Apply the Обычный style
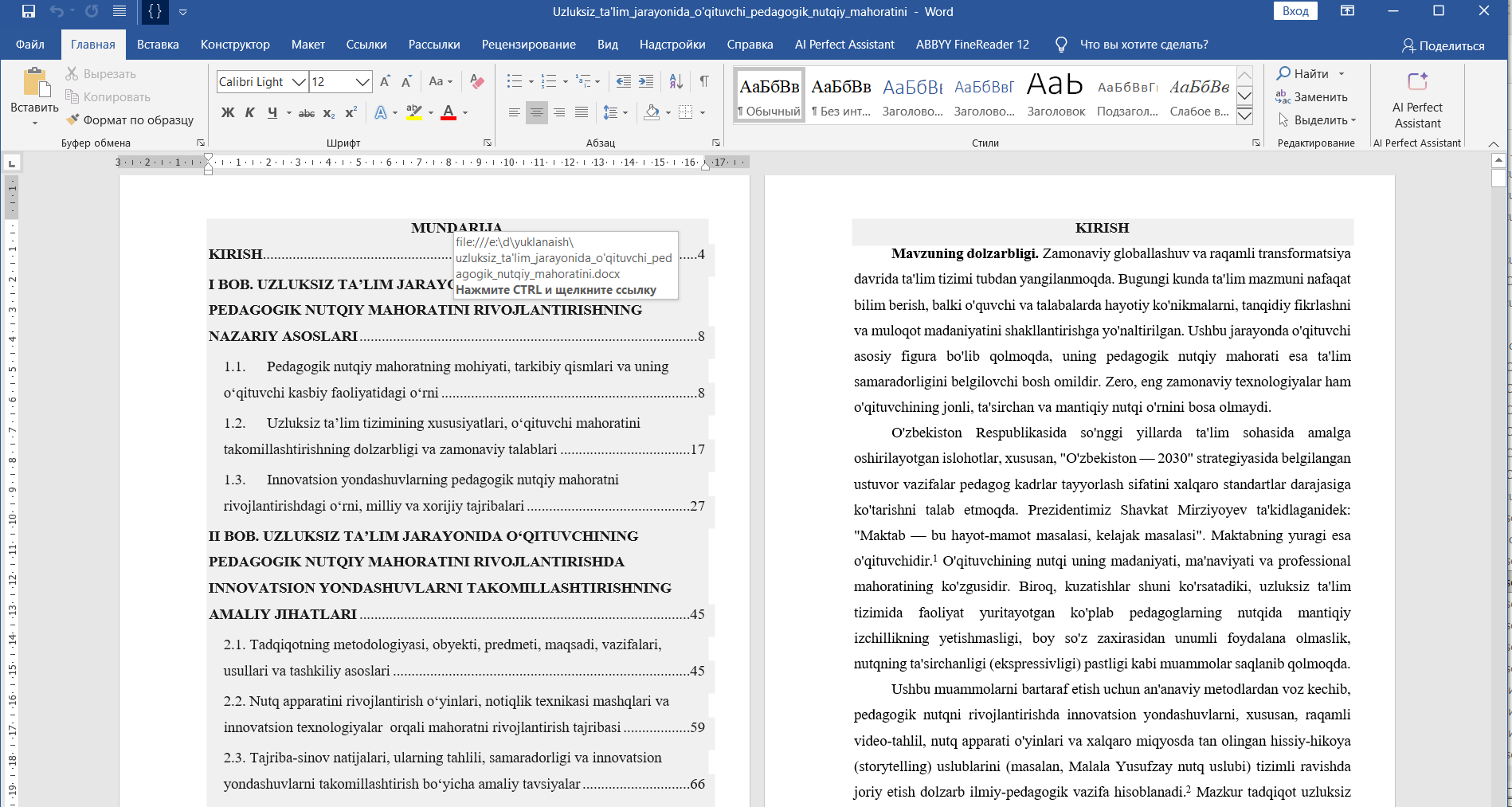 (x=770, y=96)
